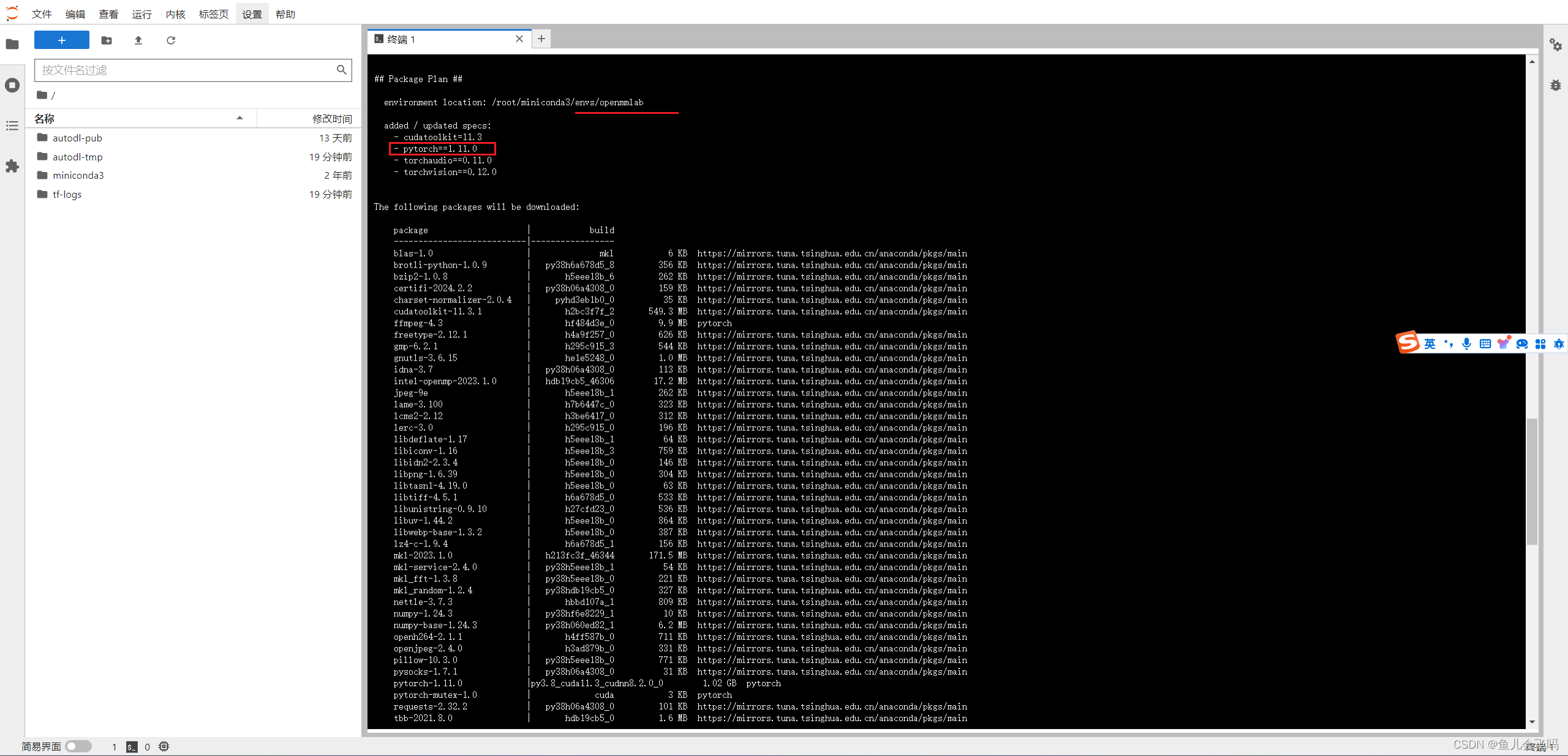Viewport: 1568px width, 756px height.
Task: Toggle 英 to switch Chinese/English input
Action: coord(1430,343)
